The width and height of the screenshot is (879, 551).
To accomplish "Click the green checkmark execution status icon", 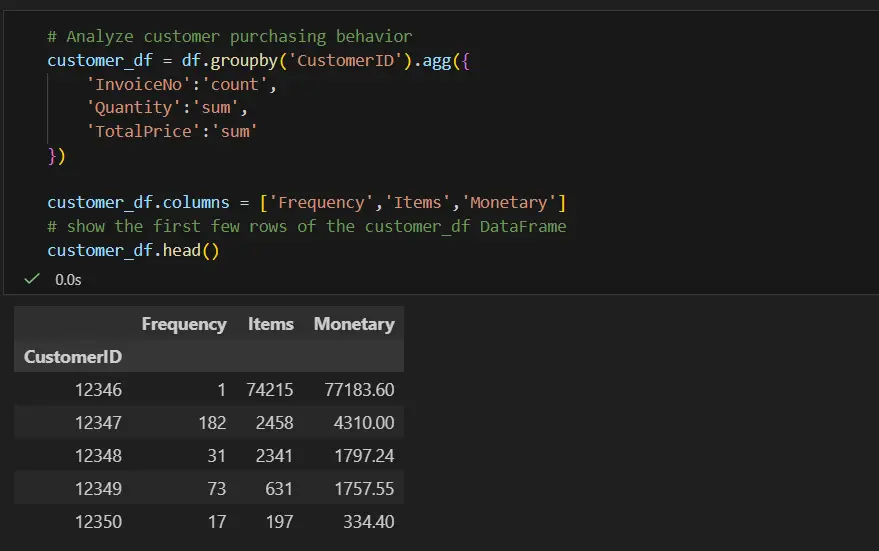I will click(x=32, y=279).
